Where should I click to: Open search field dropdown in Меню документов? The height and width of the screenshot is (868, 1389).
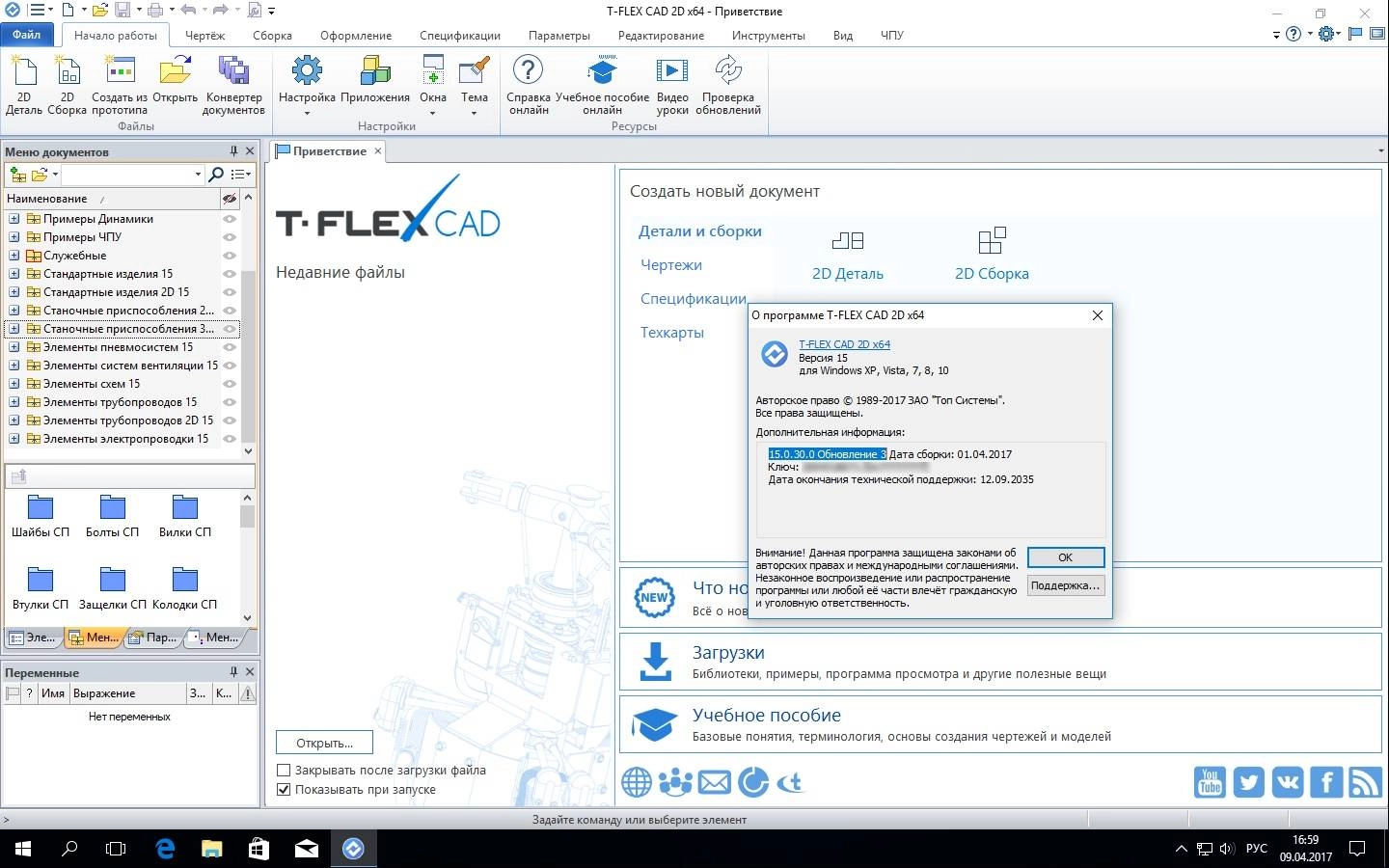[x=198, y=175]
